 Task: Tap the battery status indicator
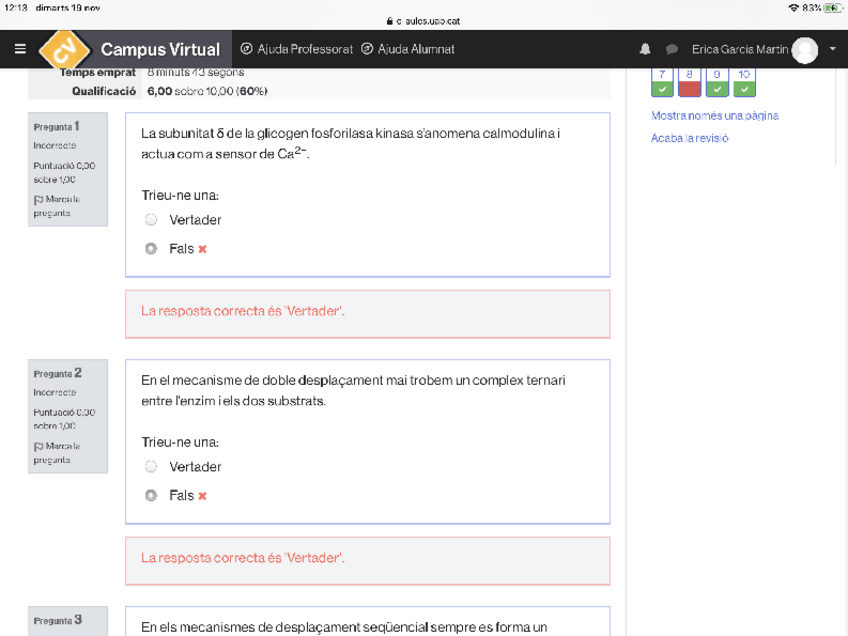point(832,8)
